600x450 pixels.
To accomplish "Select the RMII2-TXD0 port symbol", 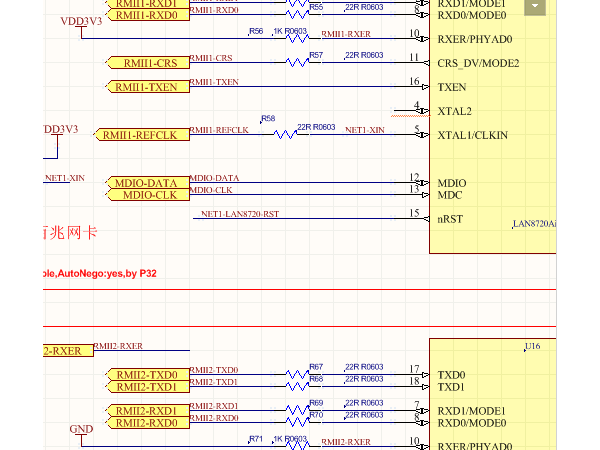I will 146,375.
